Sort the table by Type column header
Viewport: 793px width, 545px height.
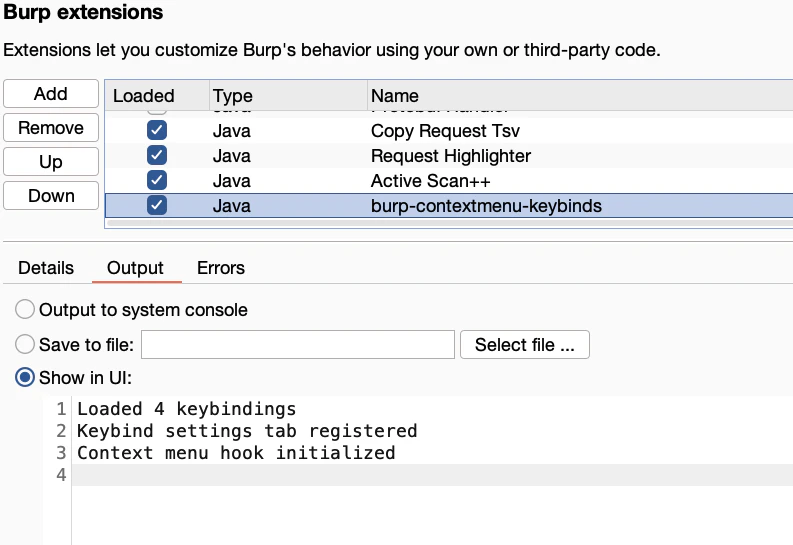tap(233, 96)
